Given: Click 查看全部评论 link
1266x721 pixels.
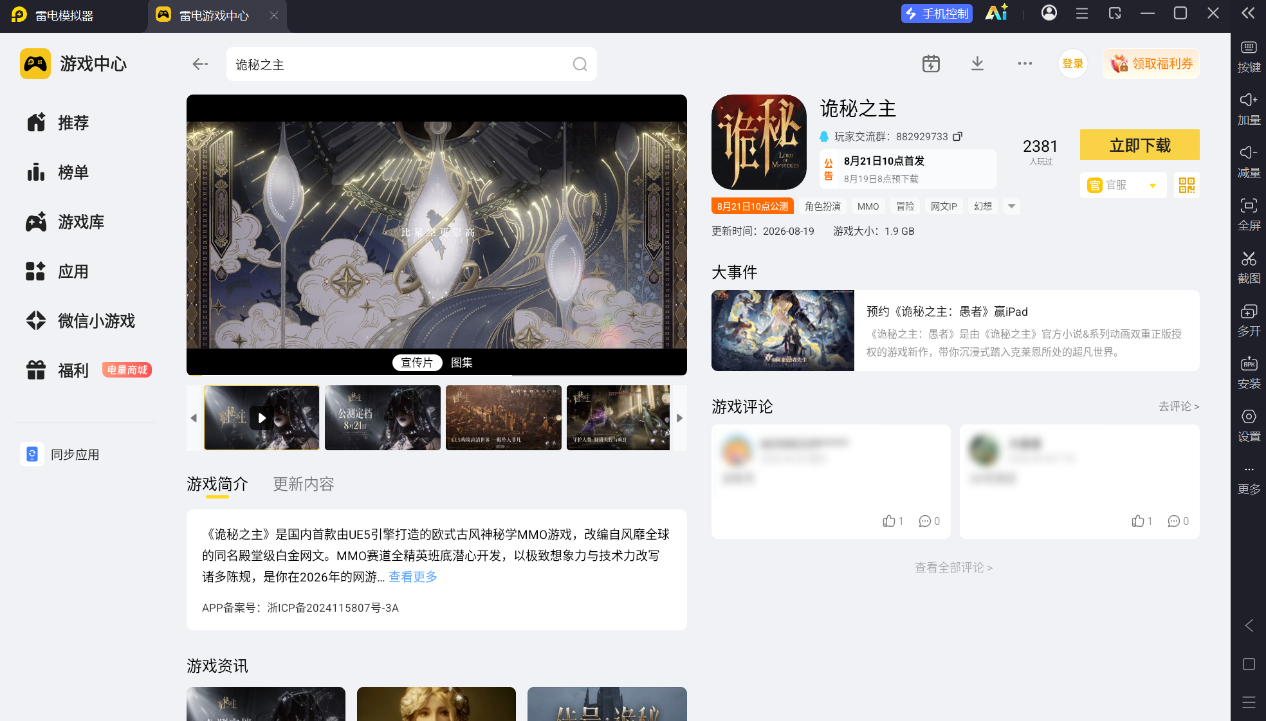Looking at the screenshot, I should [954, 567].
